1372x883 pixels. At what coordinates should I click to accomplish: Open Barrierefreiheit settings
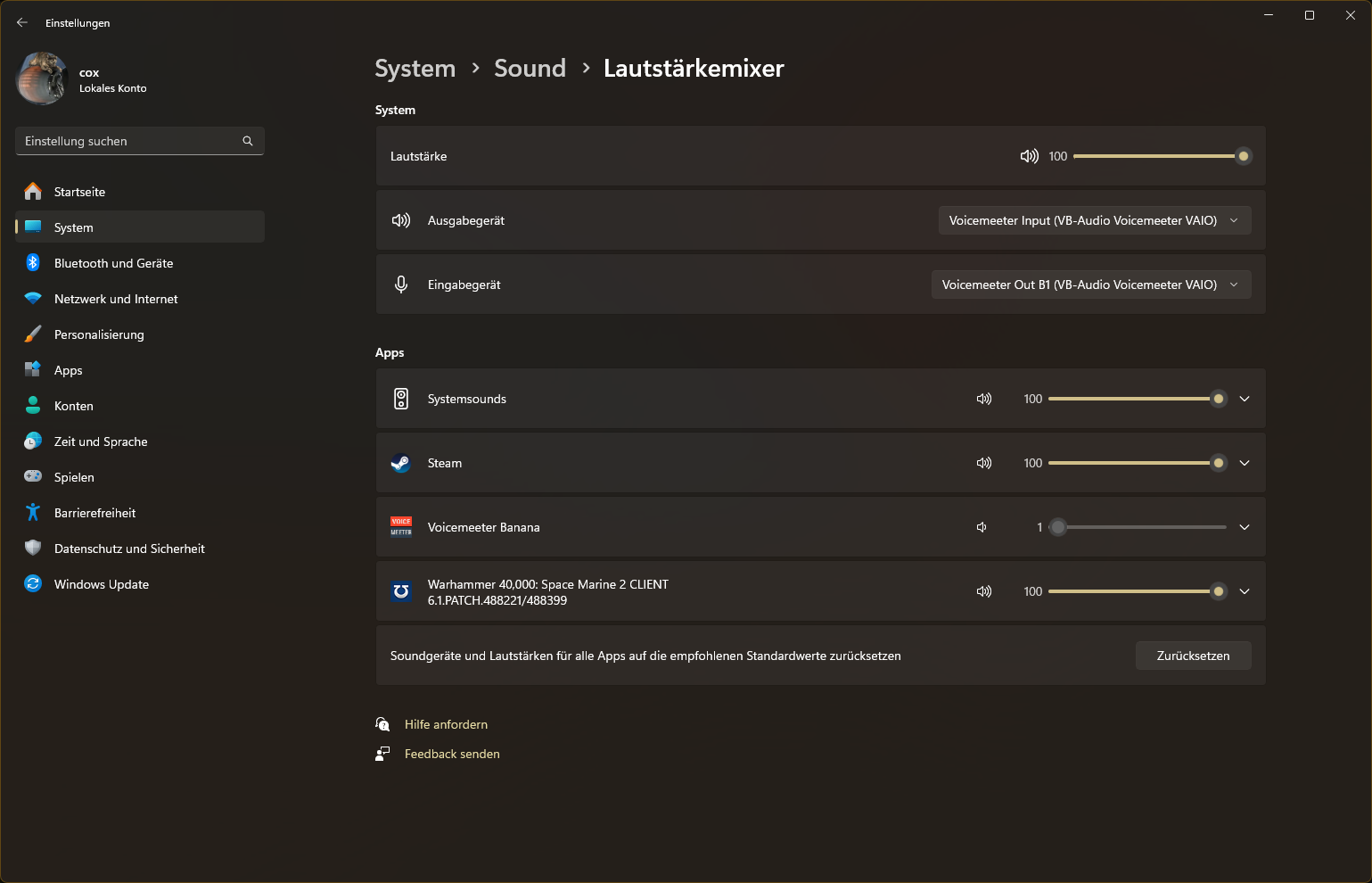140,513
